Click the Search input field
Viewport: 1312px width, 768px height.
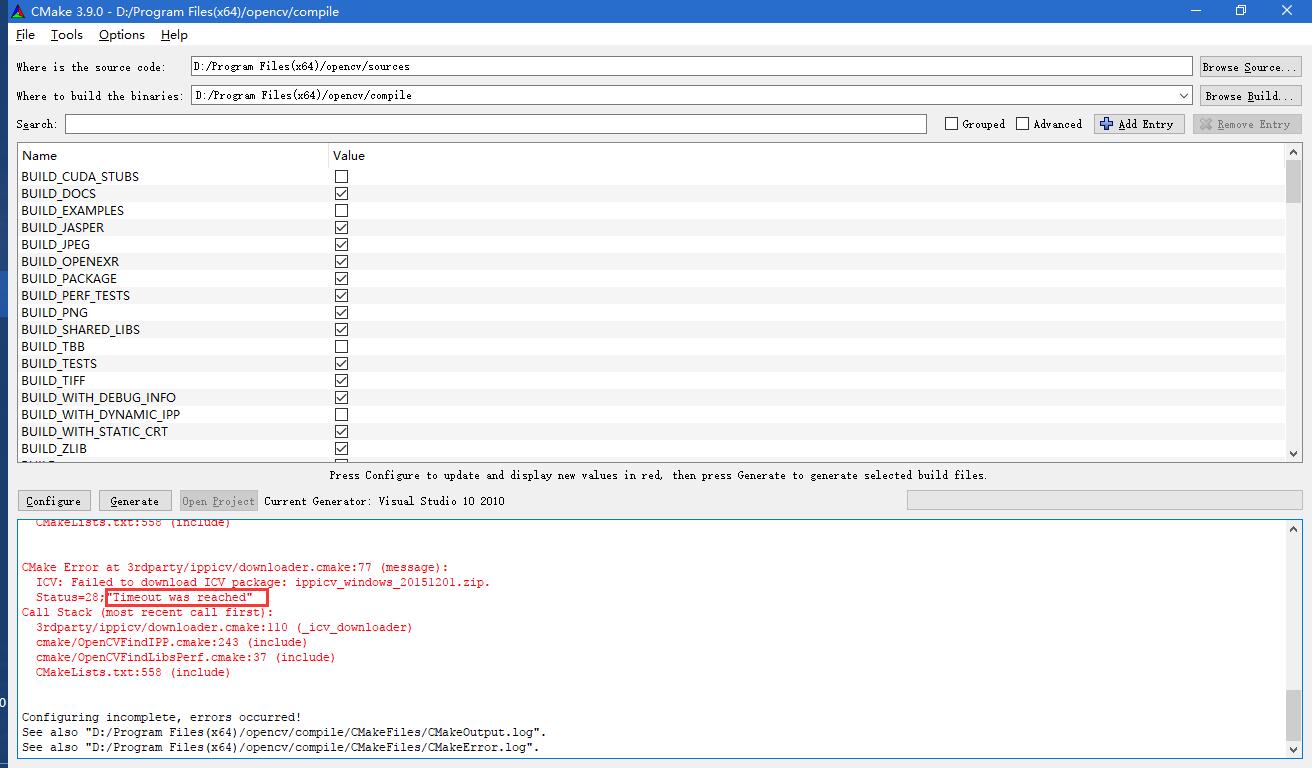point(496,124)
